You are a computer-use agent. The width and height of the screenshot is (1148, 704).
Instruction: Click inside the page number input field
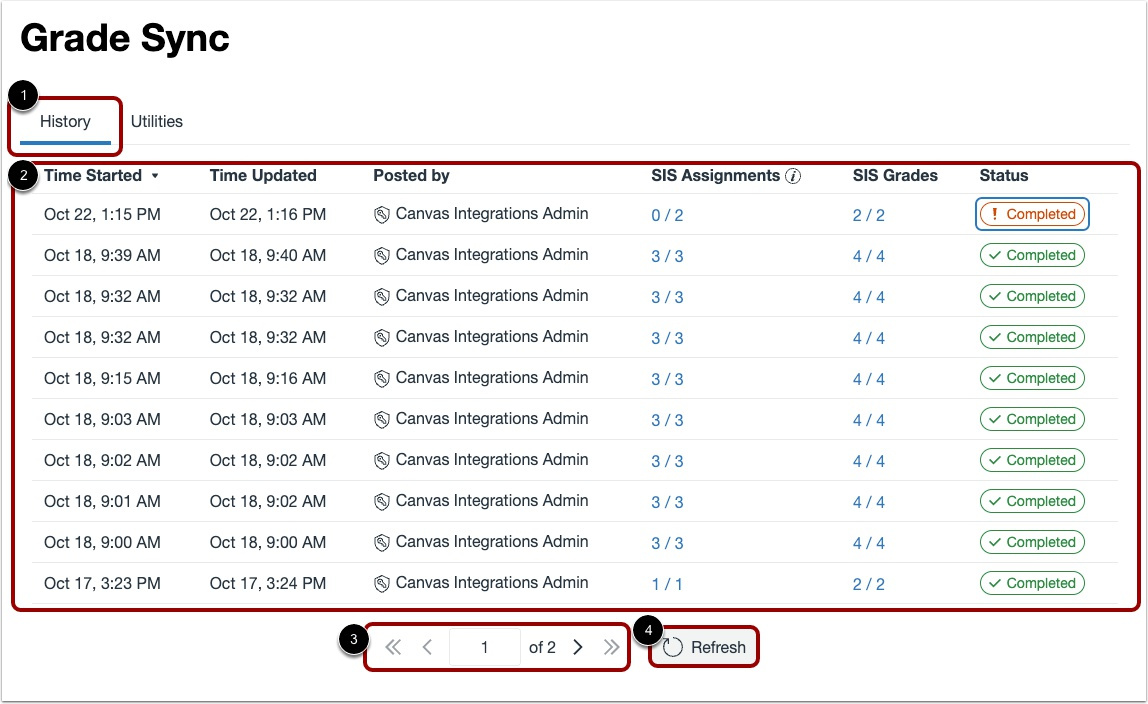[x=484, y=647]
